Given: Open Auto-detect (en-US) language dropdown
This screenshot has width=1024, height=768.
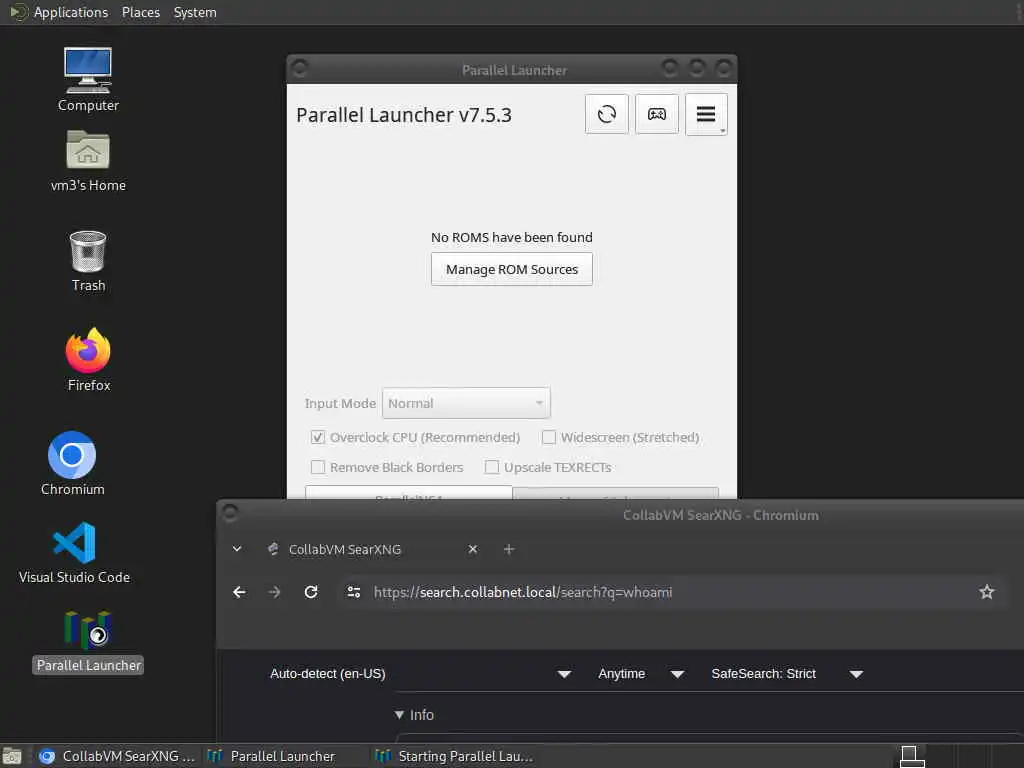Looking at the screenshot, I should pyautogui.click(x=421, y=673).
